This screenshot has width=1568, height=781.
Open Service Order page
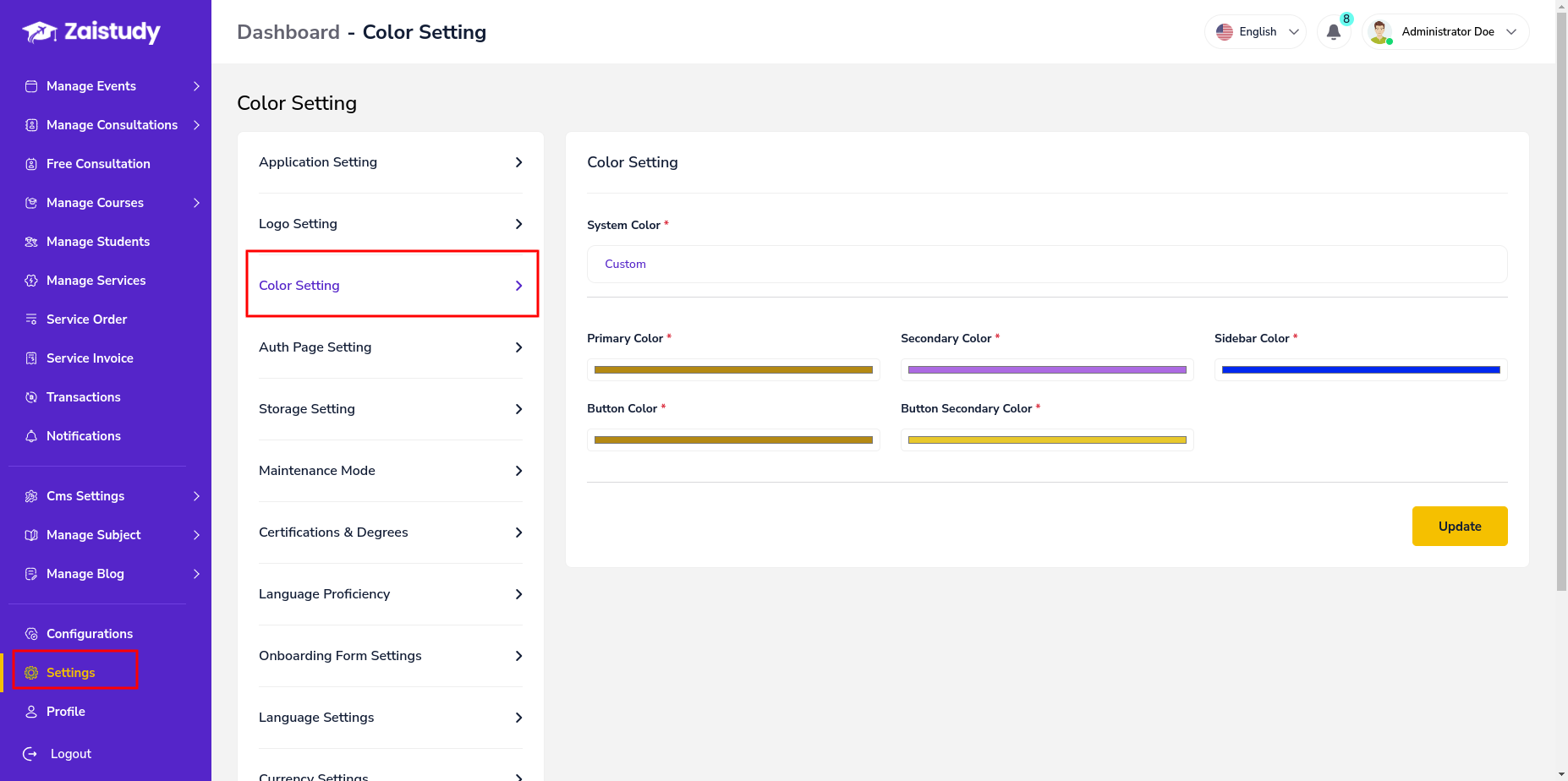click(86, 319)
